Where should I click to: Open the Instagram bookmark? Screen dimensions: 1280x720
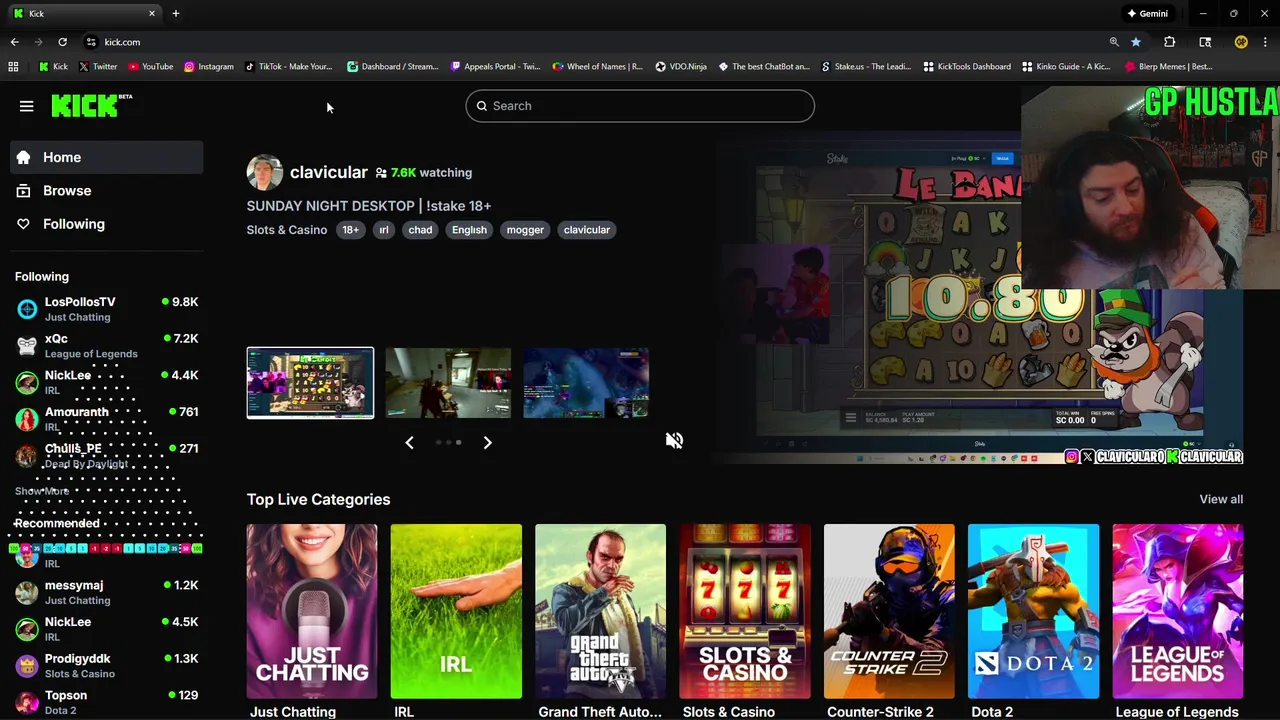click(x=208, y=67)
